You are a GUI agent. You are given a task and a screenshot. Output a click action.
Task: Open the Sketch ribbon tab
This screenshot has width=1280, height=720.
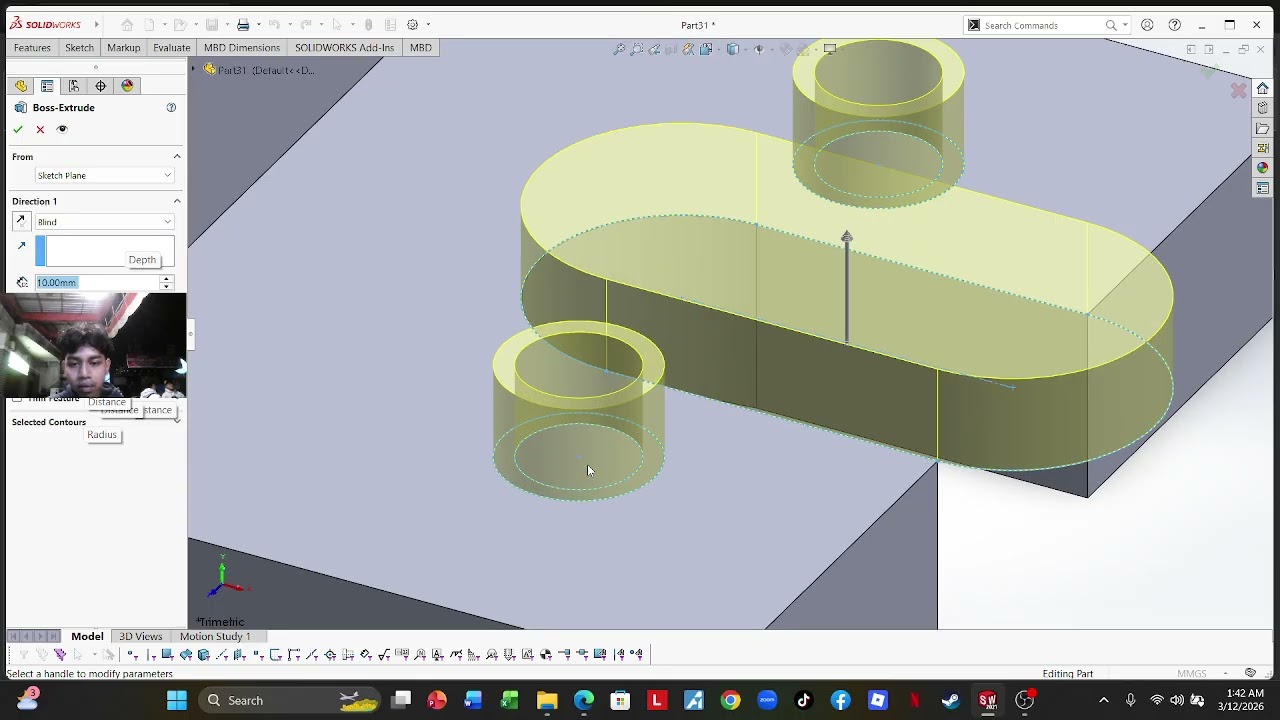point(79,47)
